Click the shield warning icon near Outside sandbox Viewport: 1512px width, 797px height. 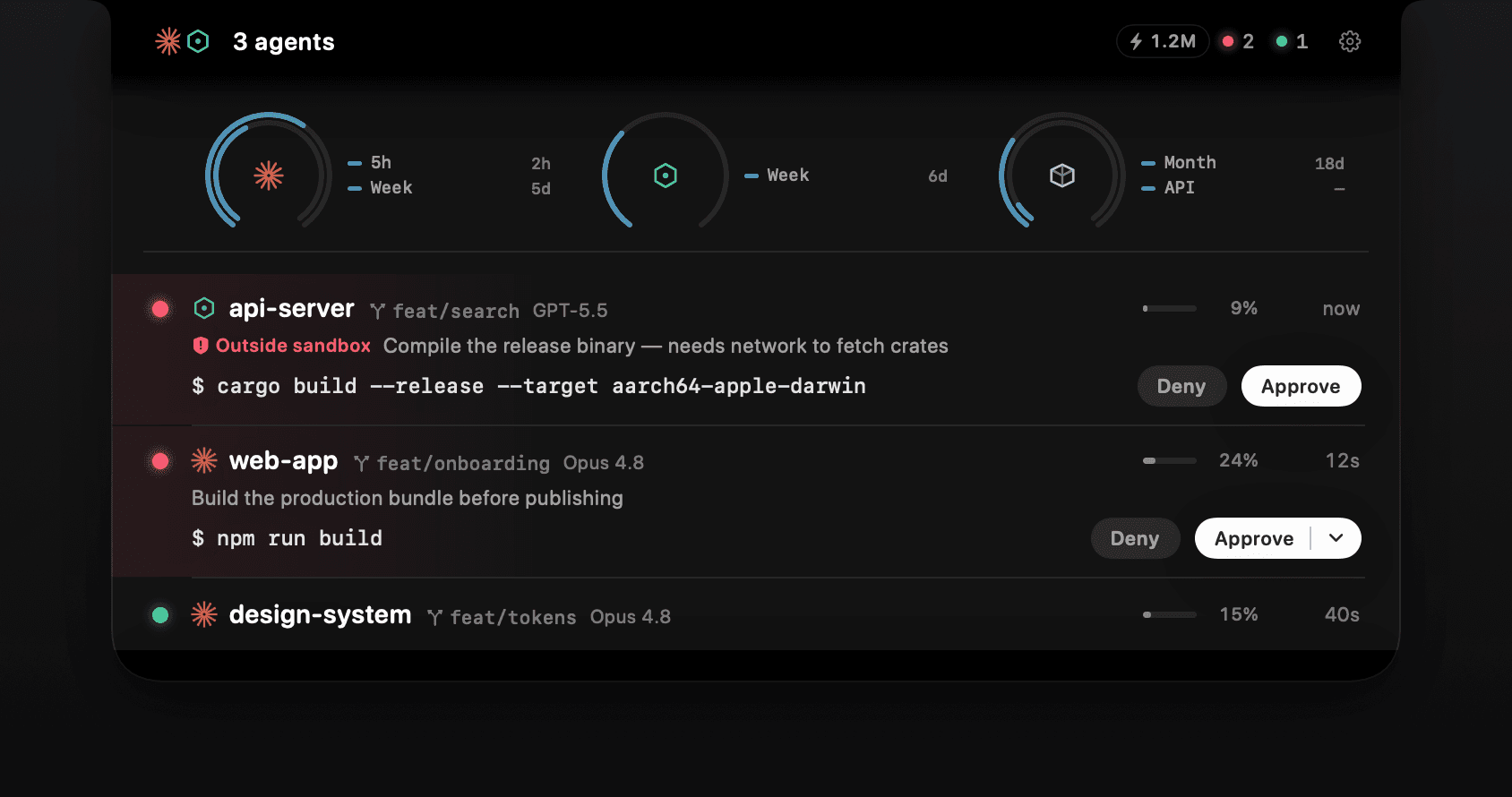pos(201,346)
